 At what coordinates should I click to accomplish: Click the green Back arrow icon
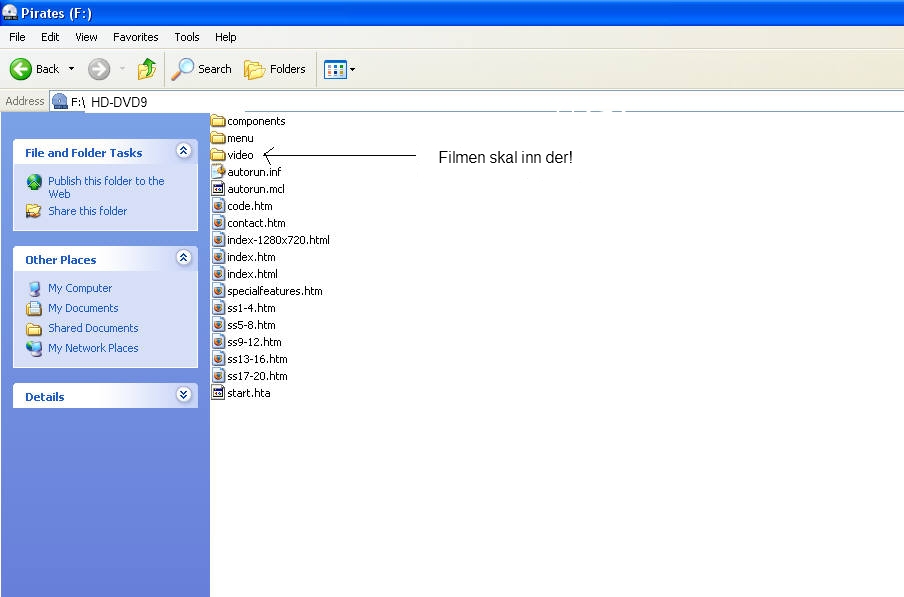coord(21,69)
